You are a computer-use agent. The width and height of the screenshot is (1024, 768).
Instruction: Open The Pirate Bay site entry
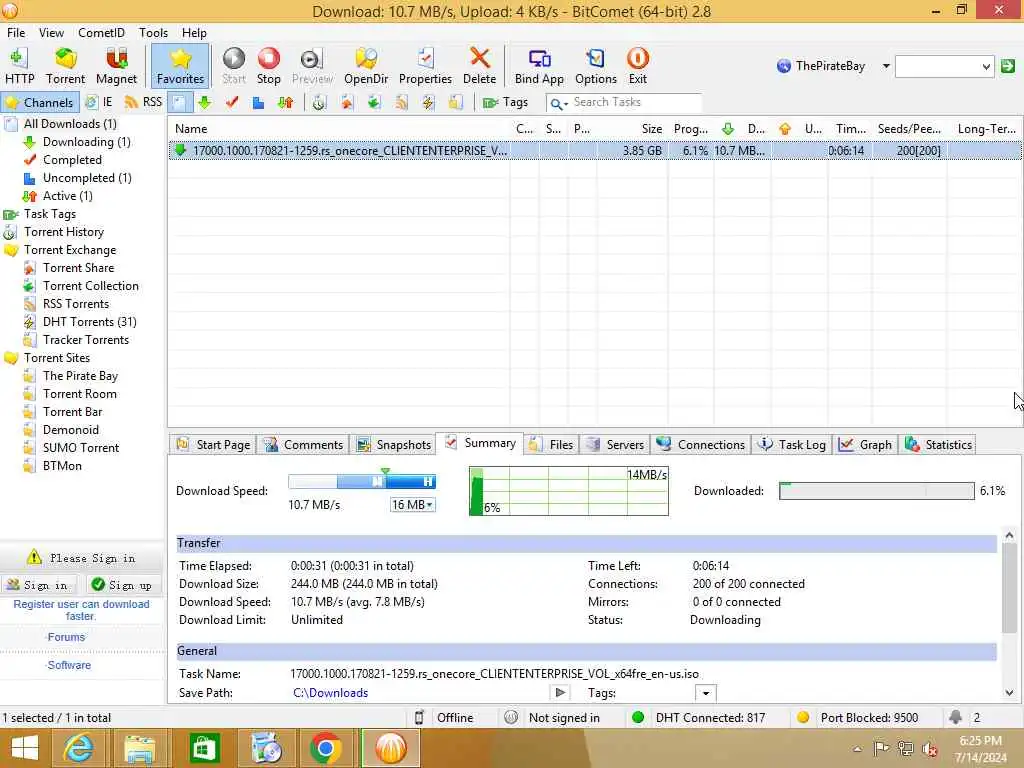pos(71,376)
